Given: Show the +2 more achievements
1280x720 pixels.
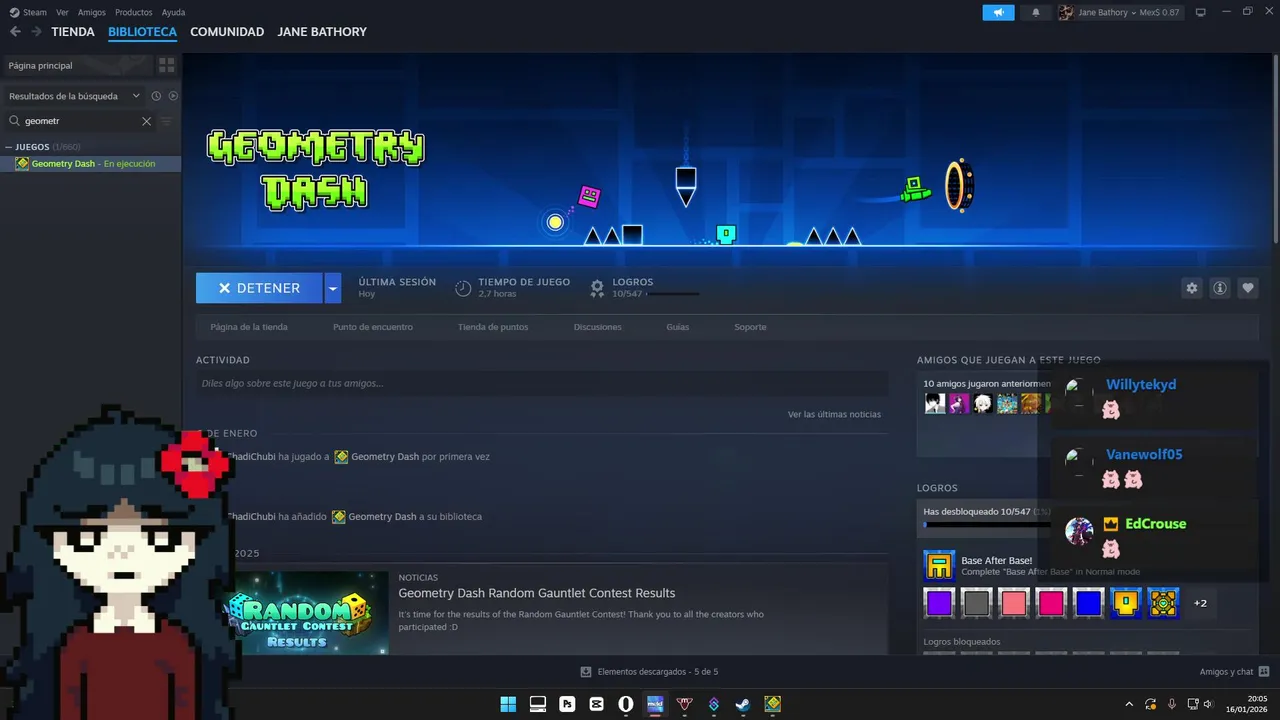Looking at the screenshot, I should [1200, 603].
